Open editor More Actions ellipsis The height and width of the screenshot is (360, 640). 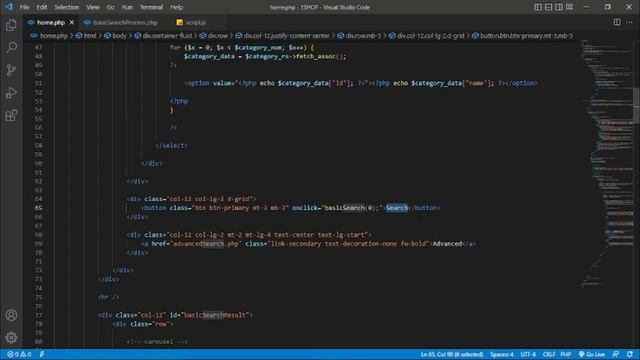click(629, 22)
